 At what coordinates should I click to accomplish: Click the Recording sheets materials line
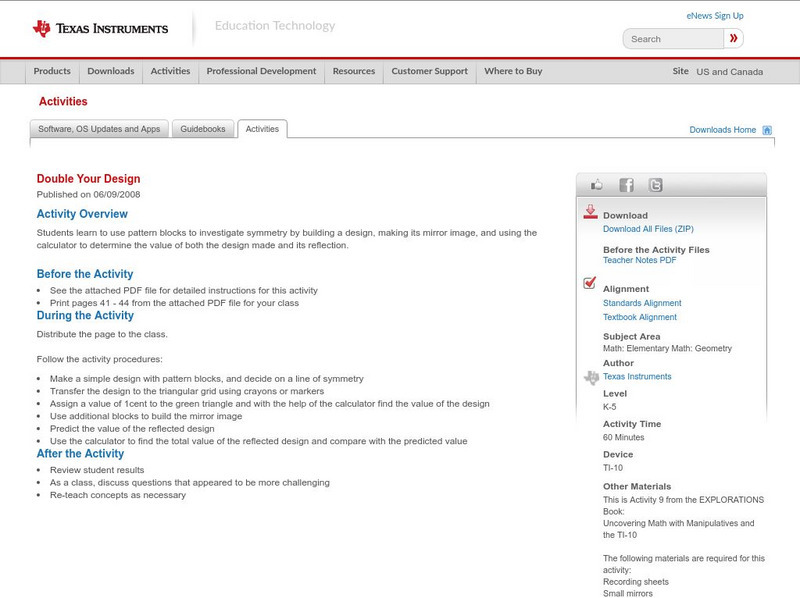(x=636, y=582)
